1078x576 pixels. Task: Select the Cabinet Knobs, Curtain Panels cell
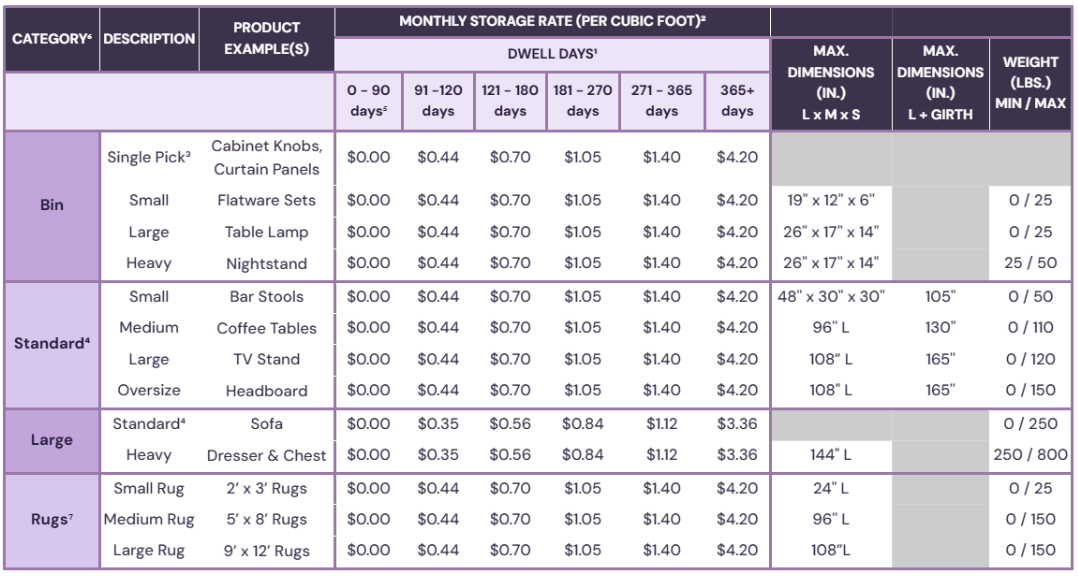(266, 158)
